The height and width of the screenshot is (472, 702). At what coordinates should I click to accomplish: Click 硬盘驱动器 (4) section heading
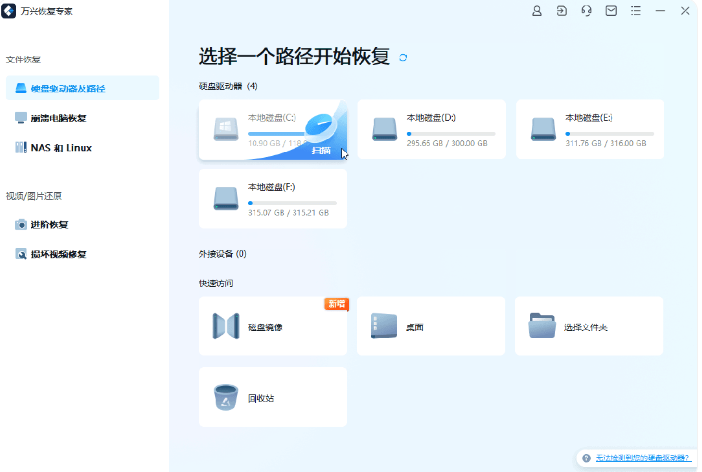(228, 86)
